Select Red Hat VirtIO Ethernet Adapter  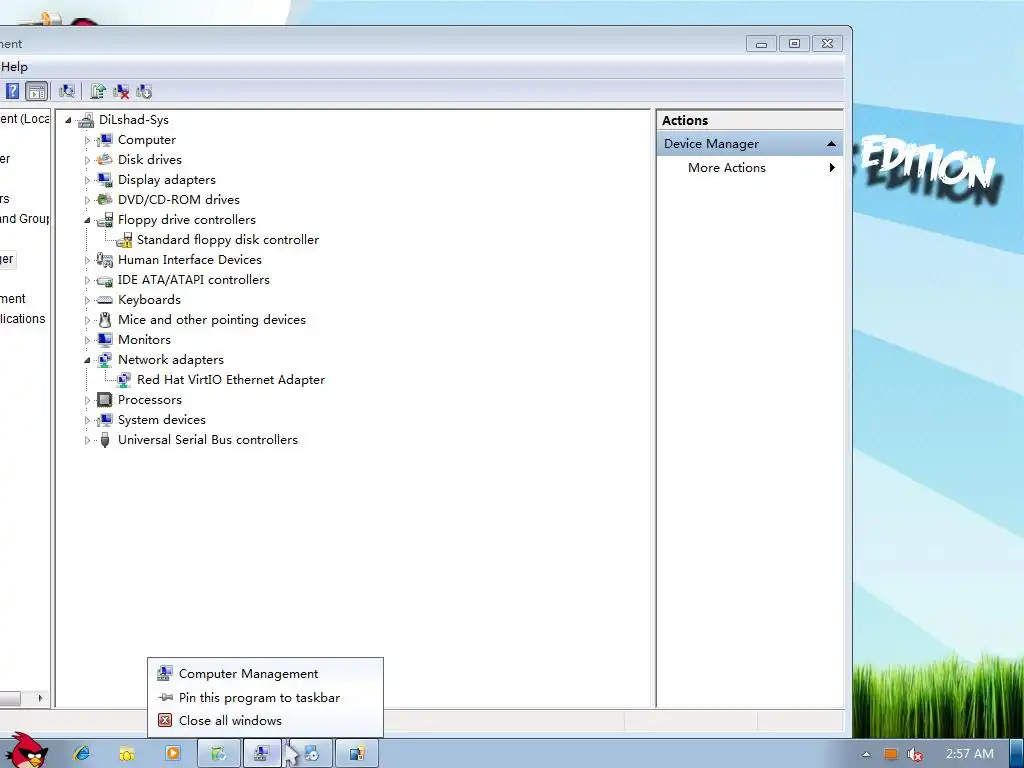click(x=231, y=379)
